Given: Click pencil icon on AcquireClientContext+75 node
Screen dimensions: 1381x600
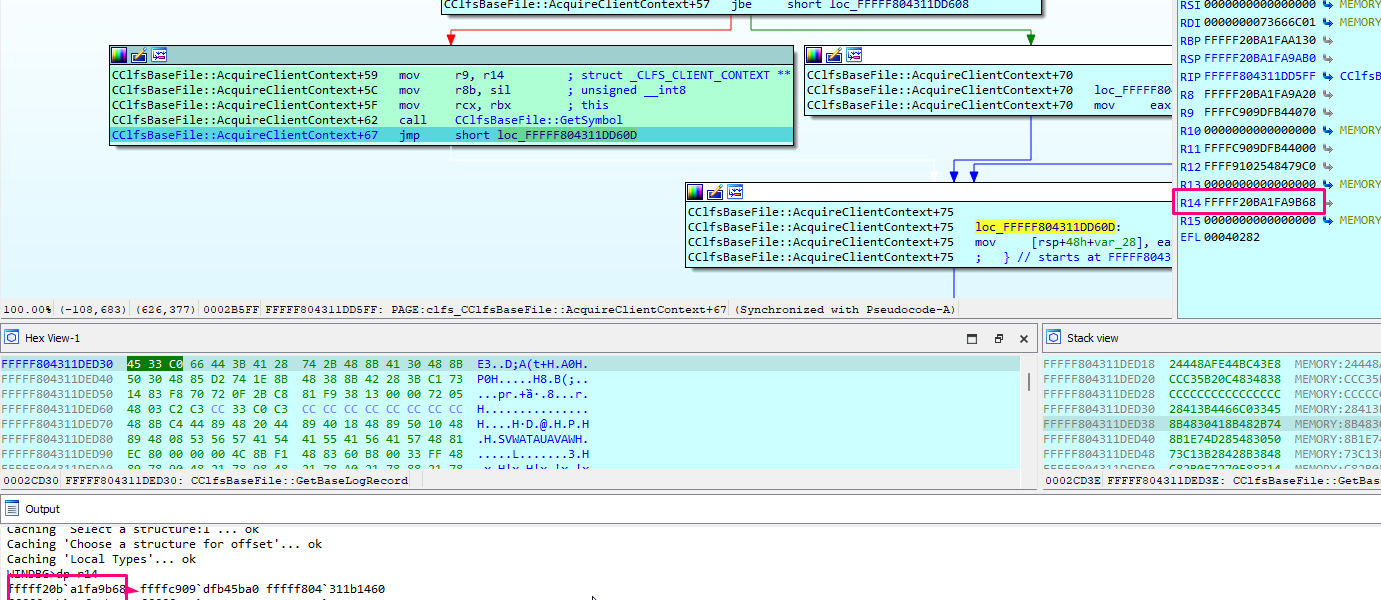Looking at the screenshot, I should click(715, 192).
